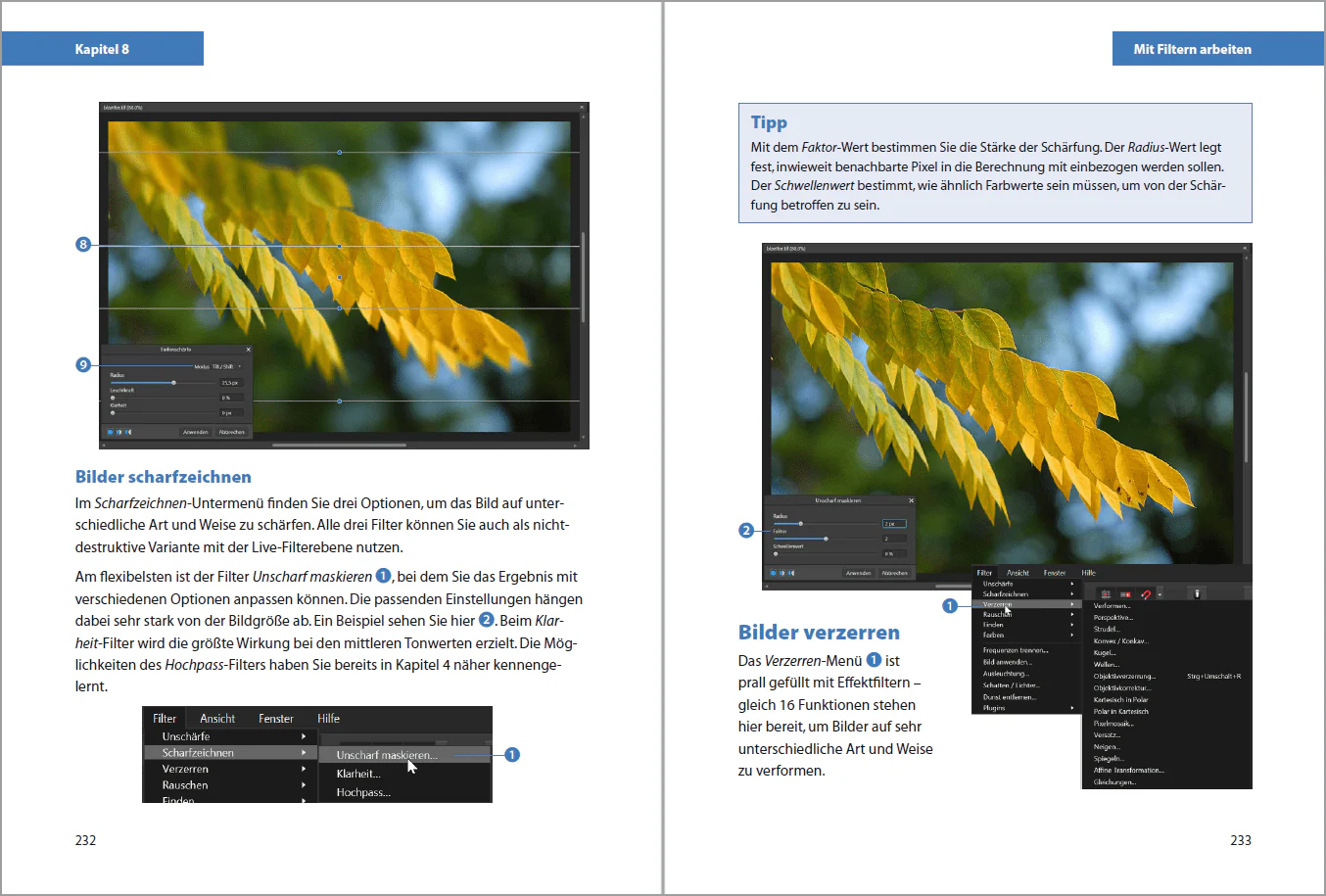Click the Radius slider handle in Tiefenschärfe
Image resolution: width=1326 pixels, height=896 pixels.
(173, 383)
